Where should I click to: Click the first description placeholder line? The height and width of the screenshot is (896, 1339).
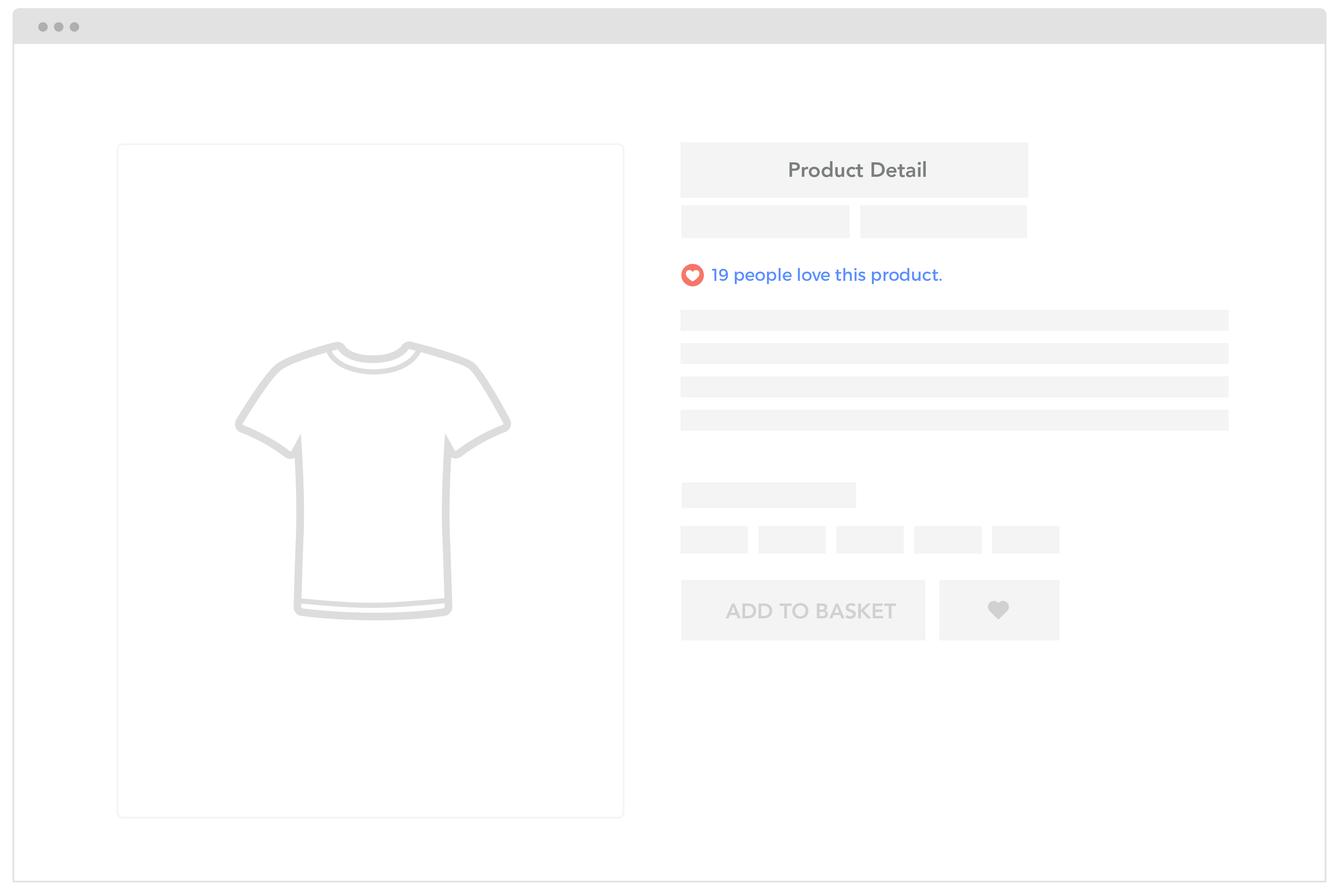tap(954, 321)
